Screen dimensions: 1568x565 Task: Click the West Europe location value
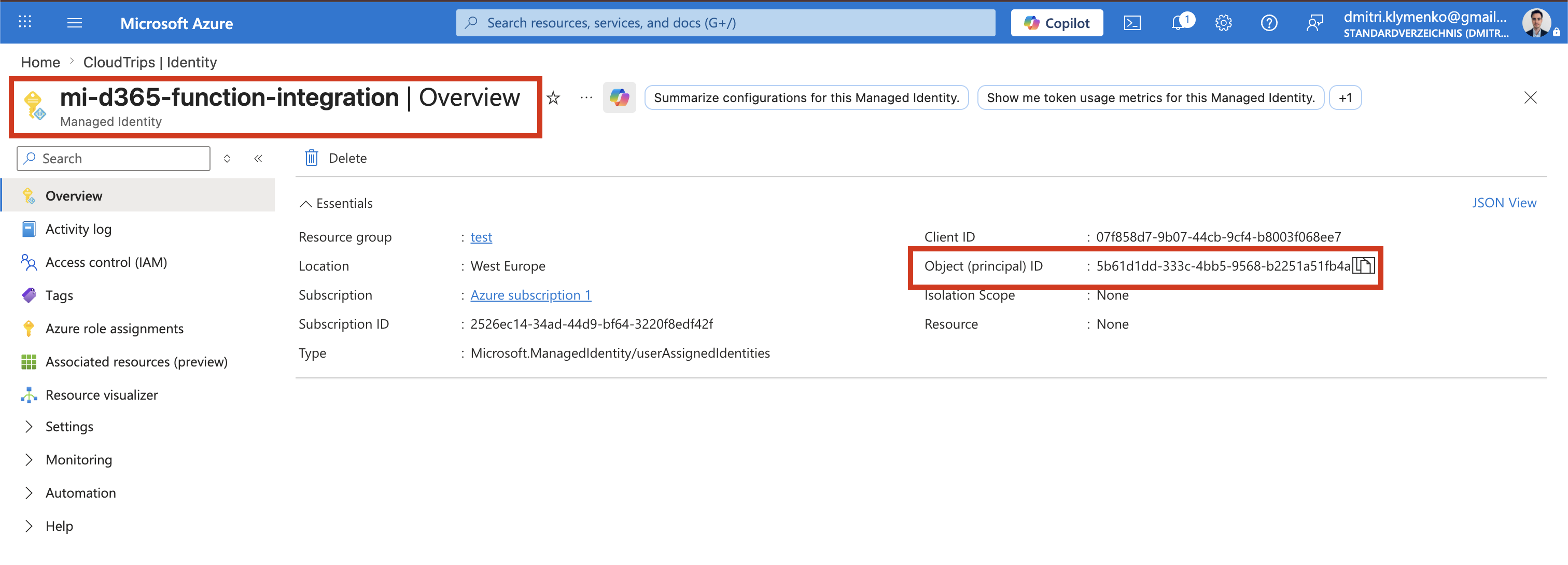click(508, 266)
